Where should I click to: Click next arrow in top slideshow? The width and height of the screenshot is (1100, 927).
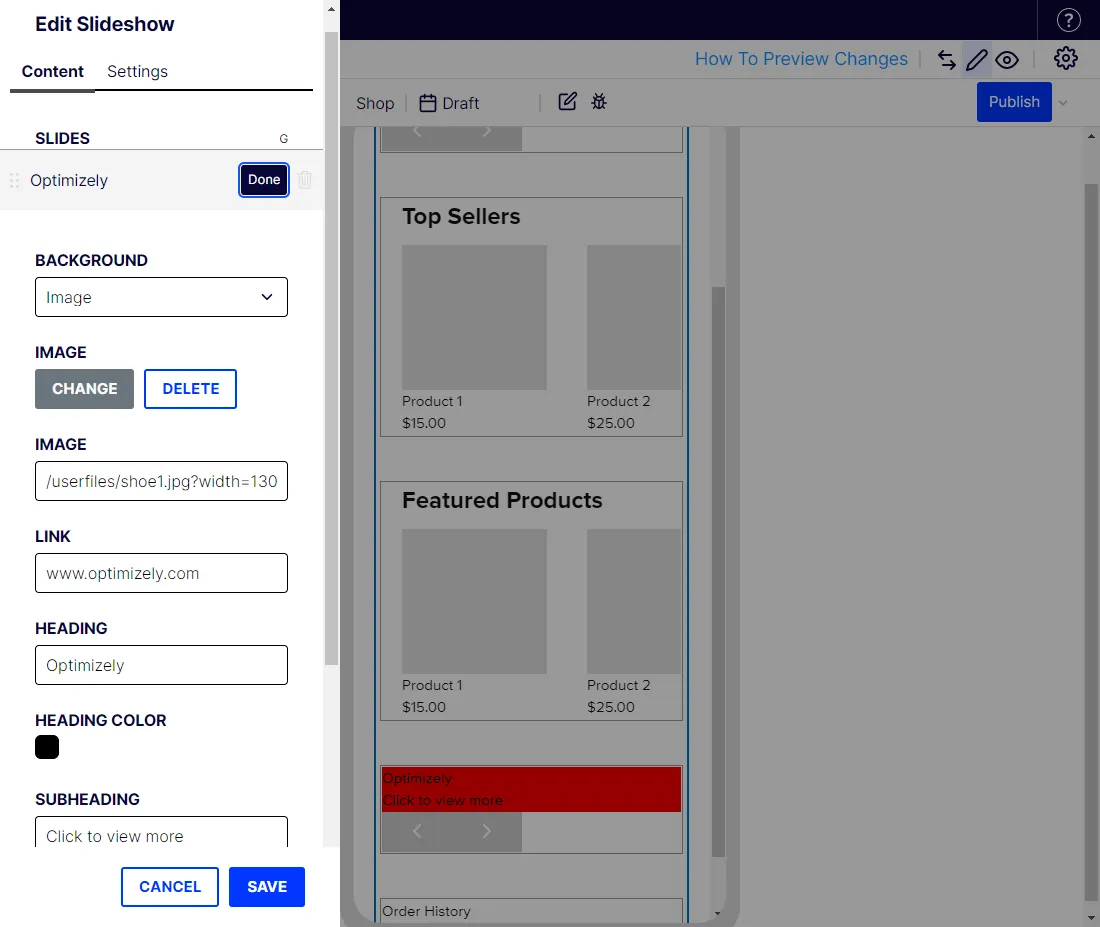tap(486, 131)
